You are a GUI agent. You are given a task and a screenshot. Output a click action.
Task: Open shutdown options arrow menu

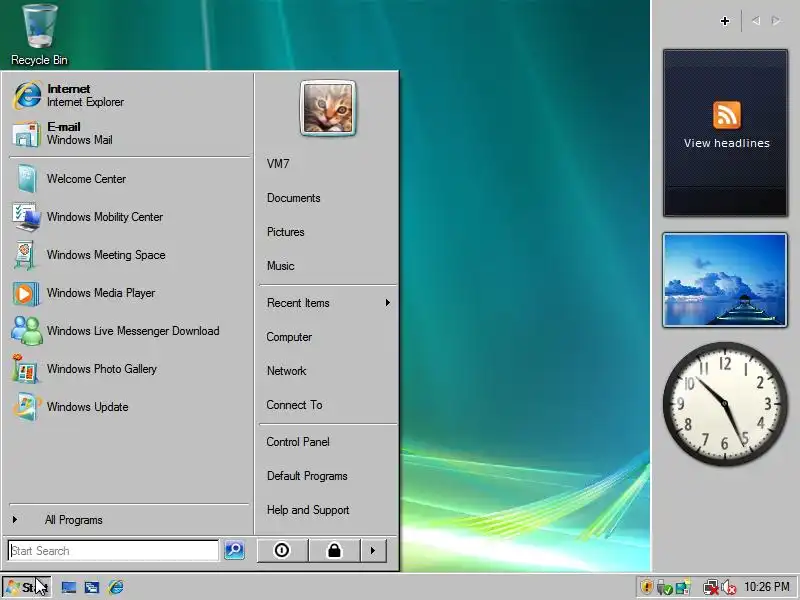[373, 551]
